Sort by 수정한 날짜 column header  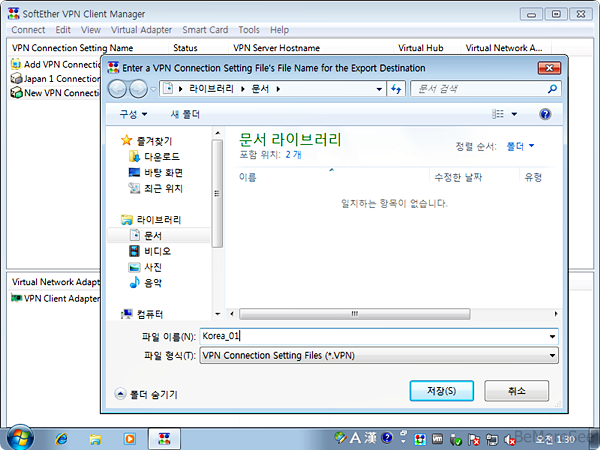pos(474,177)
